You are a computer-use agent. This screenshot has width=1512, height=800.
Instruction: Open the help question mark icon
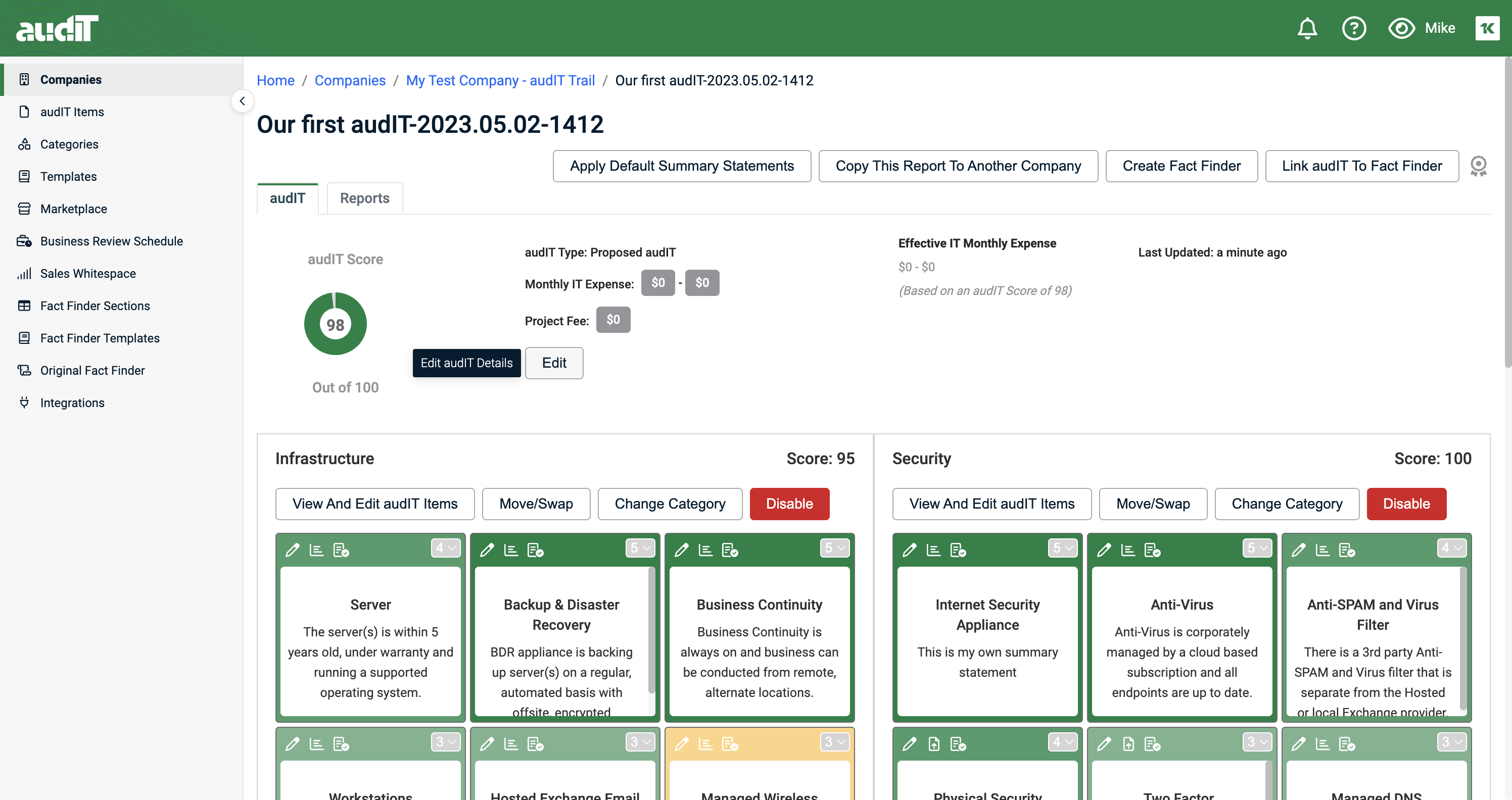[1353, 28]
